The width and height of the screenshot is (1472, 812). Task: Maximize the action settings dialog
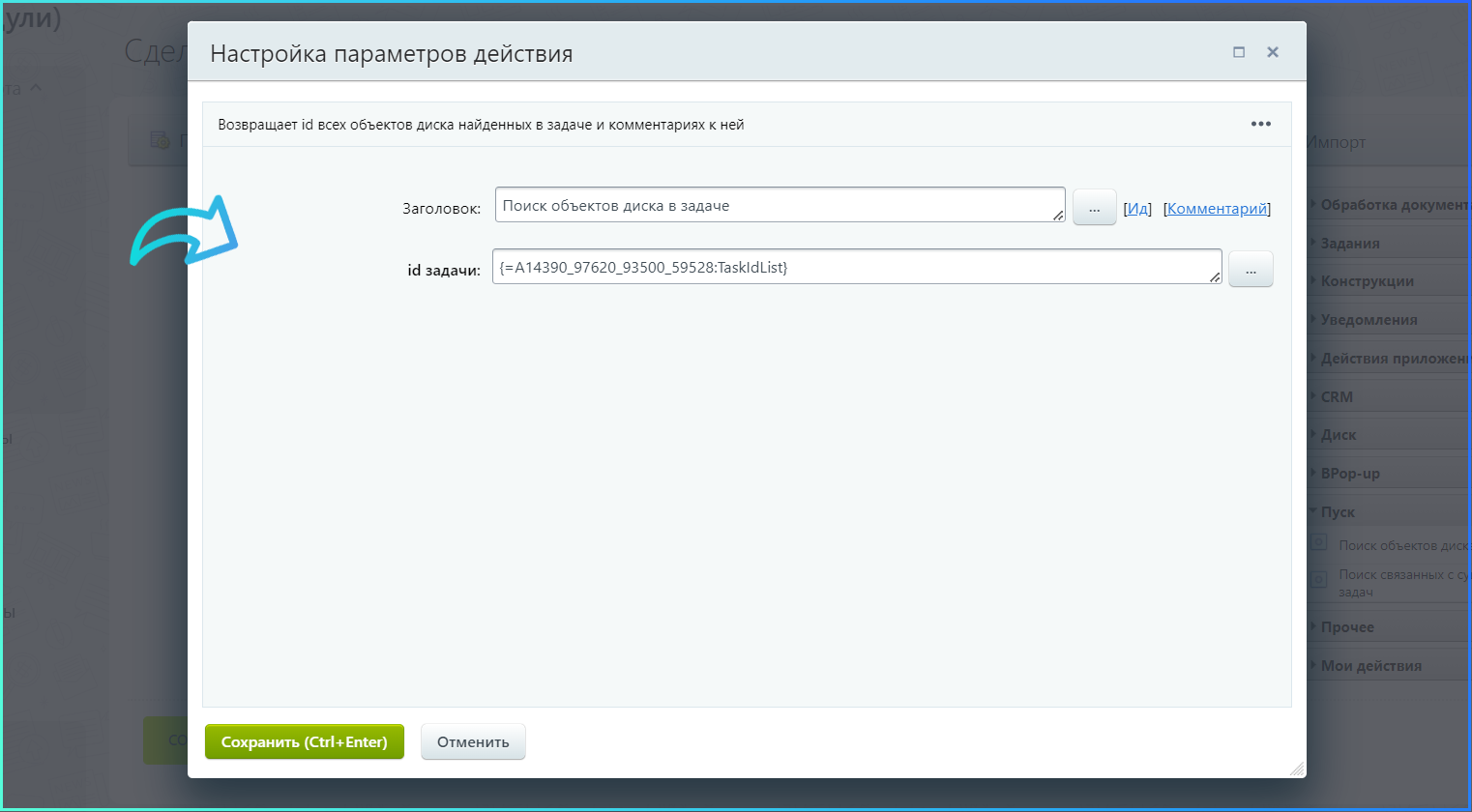pyautogui.click(x=1238, y=52)
